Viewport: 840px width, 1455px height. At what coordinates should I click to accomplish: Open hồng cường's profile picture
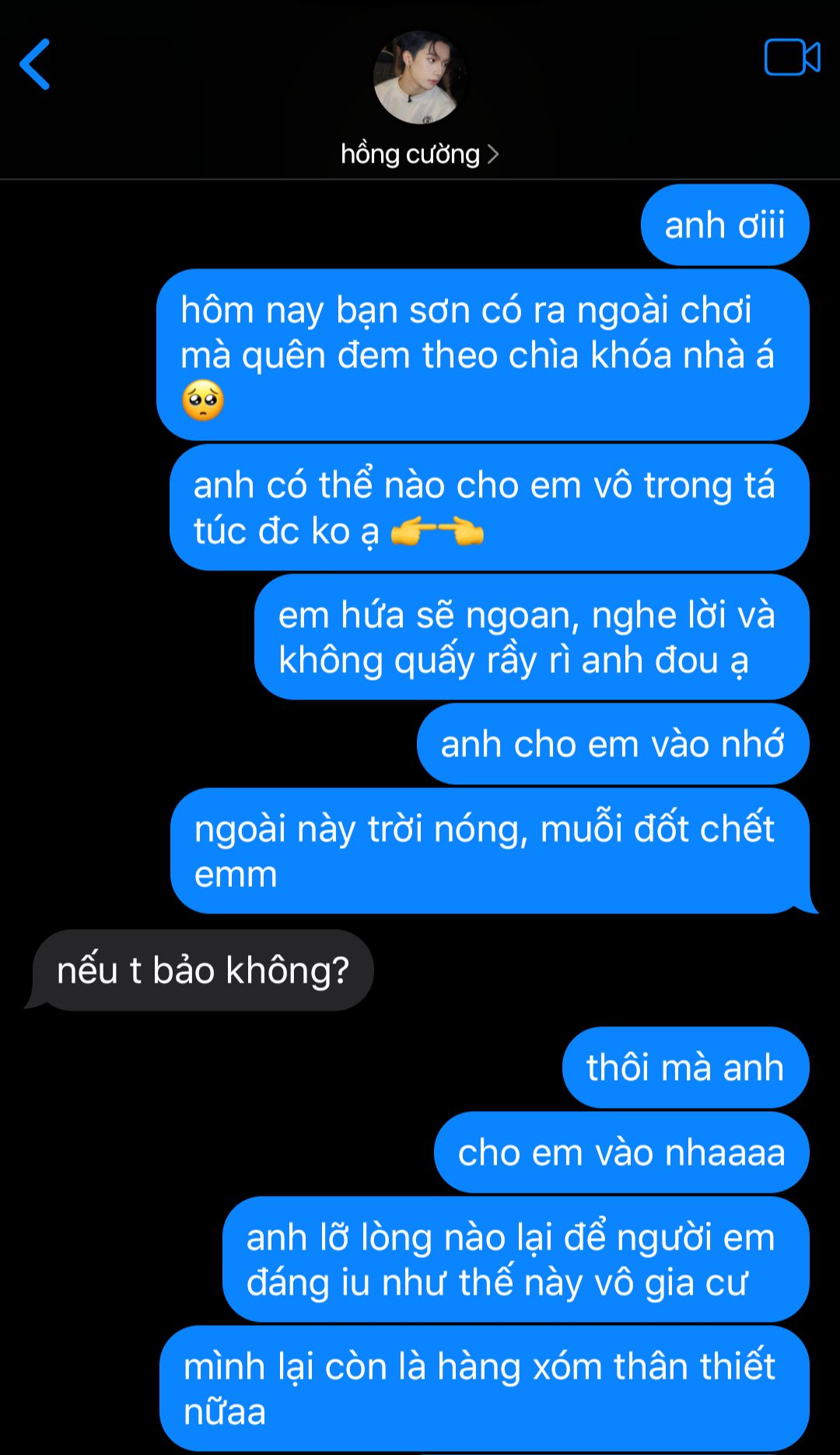click(x=420, y=78)
